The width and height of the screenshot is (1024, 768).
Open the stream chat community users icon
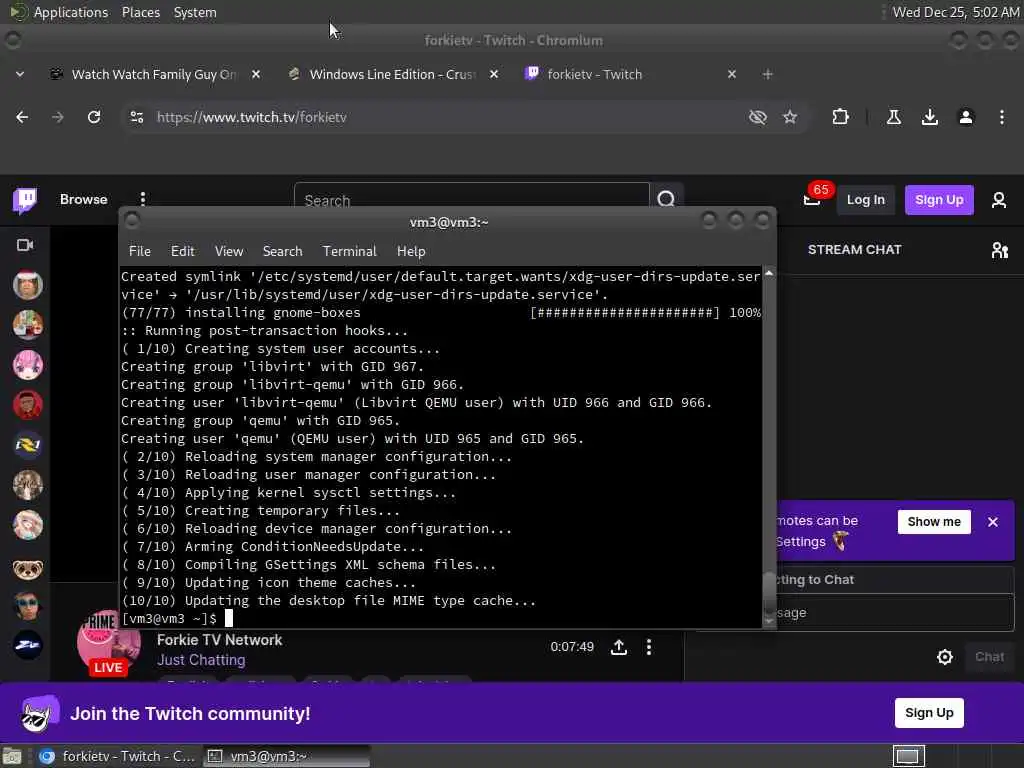click(999, 249)
